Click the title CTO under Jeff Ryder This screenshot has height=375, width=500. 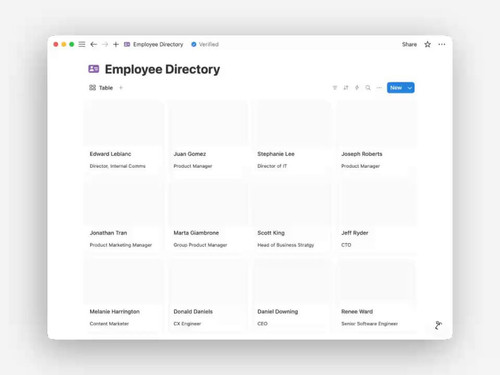(x=346, y=245)
